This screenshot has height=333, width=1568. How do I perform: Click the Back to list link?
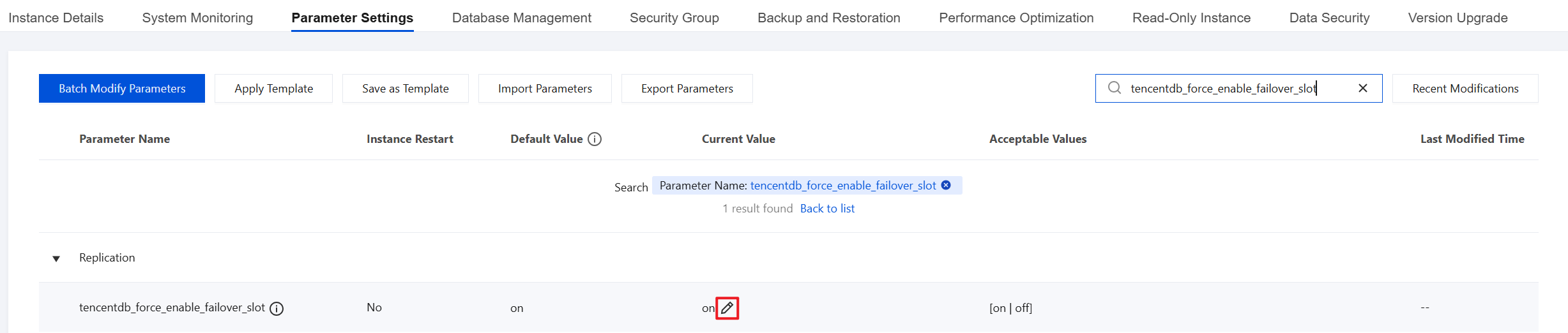826,209
